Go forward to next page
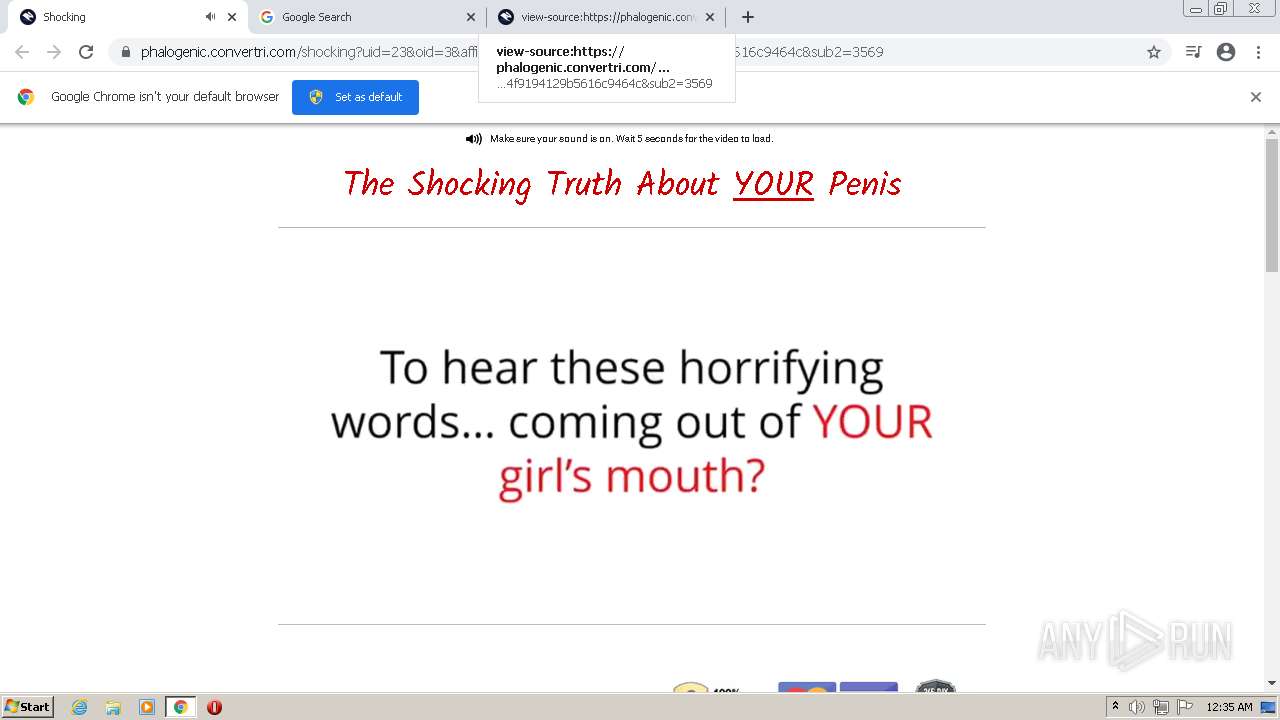Screen dimensions: 1280x720 click(x=54, y=52)
